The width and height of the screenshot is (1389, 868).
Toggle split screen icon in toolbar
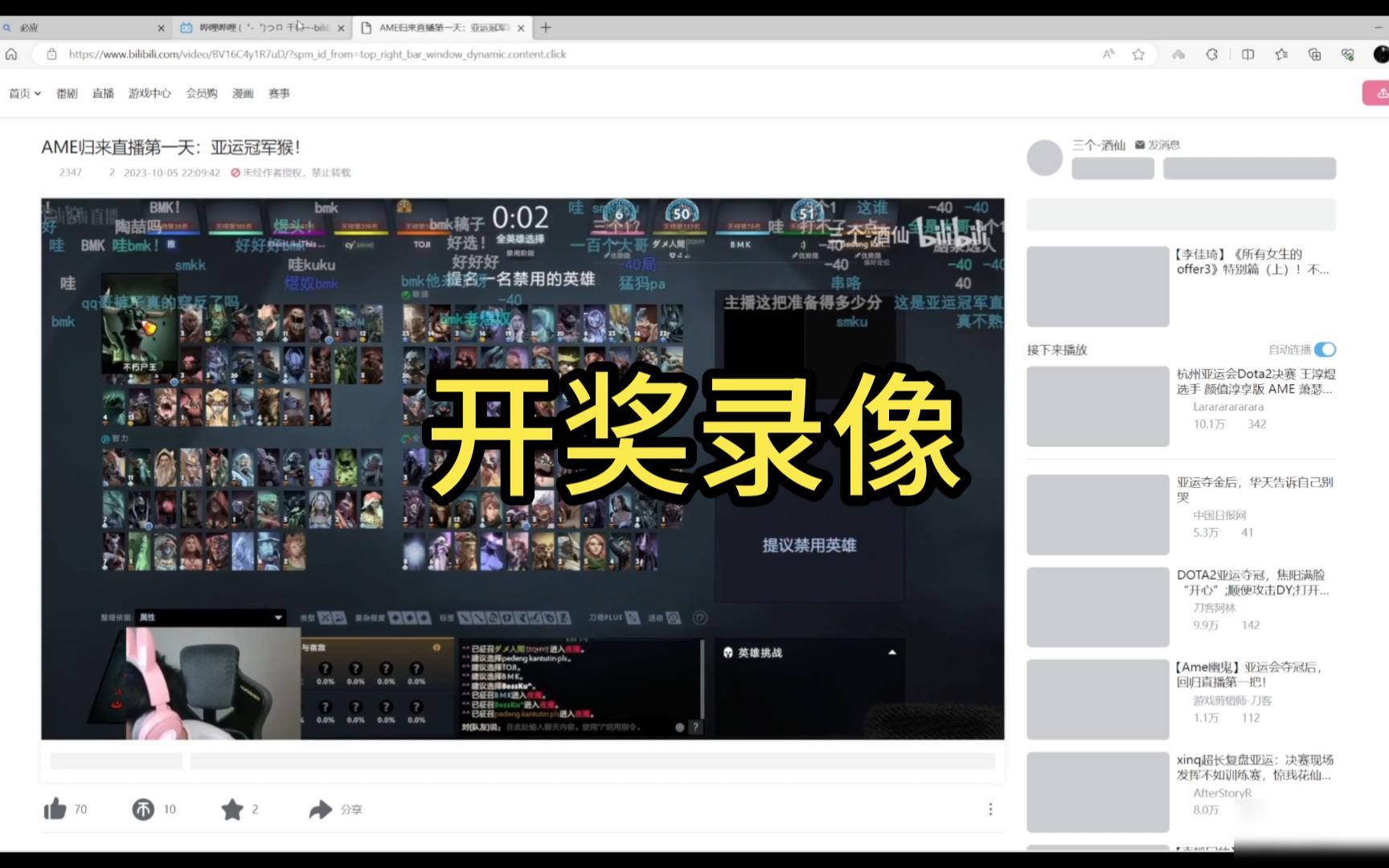[x=1248, y=54]
